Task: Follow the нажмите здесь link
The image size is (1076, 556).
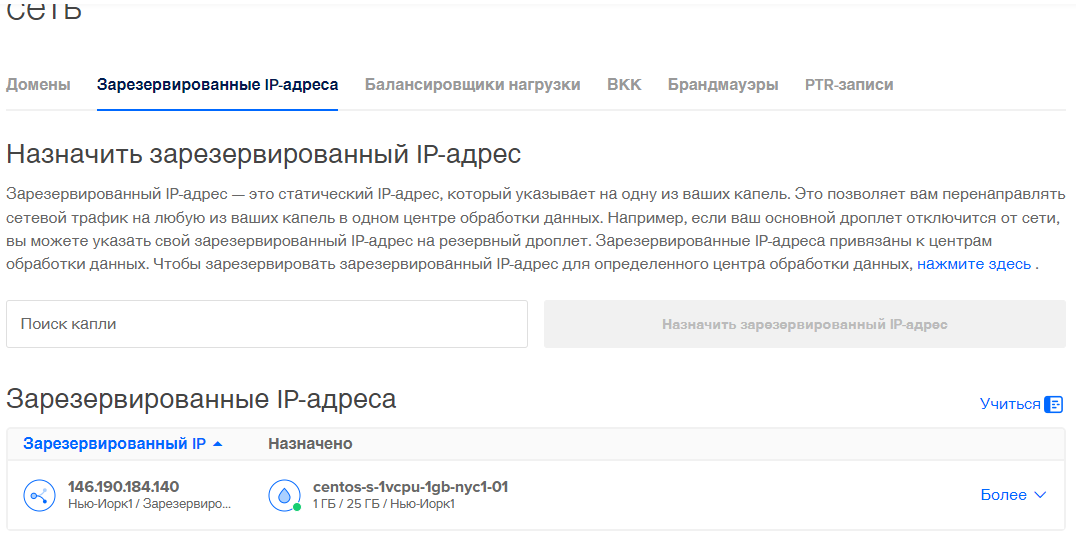Action: point(973,264)
